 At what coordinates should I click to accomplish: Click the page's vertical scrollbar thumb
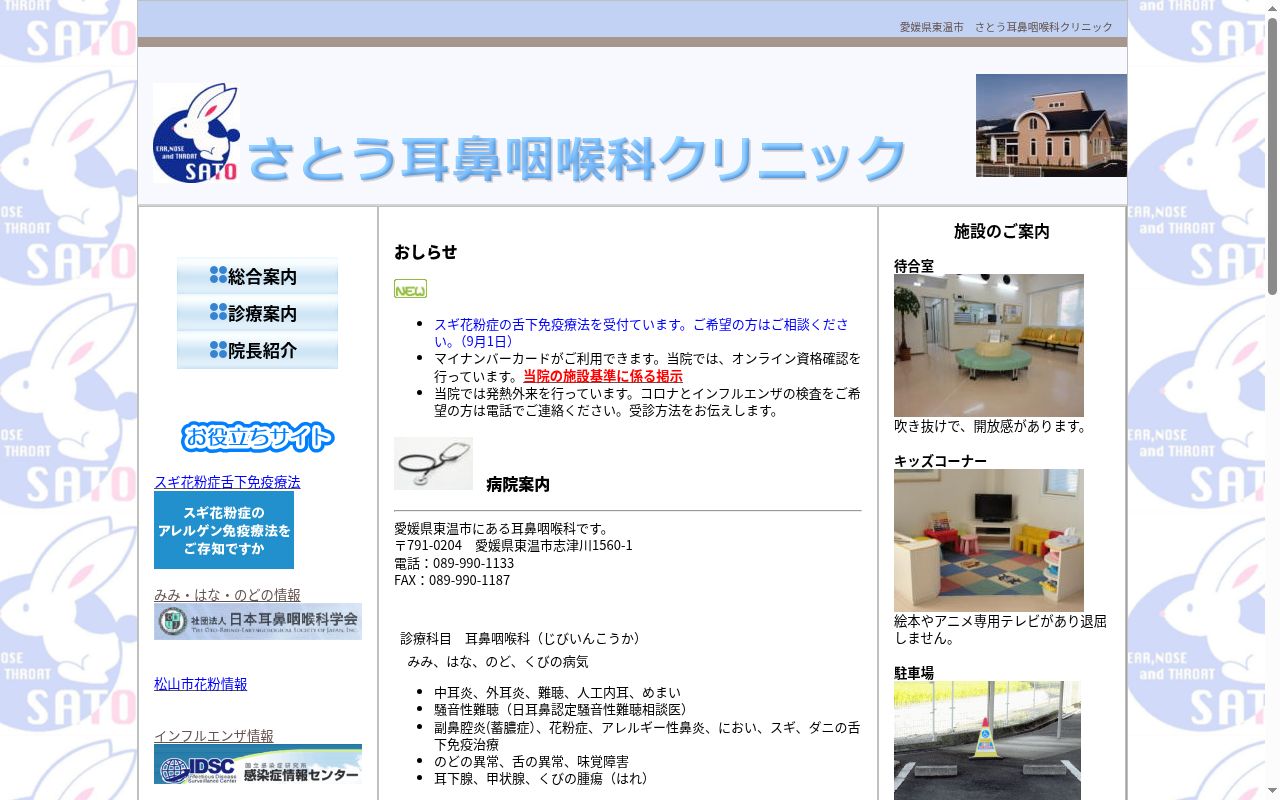point(1272,155)
